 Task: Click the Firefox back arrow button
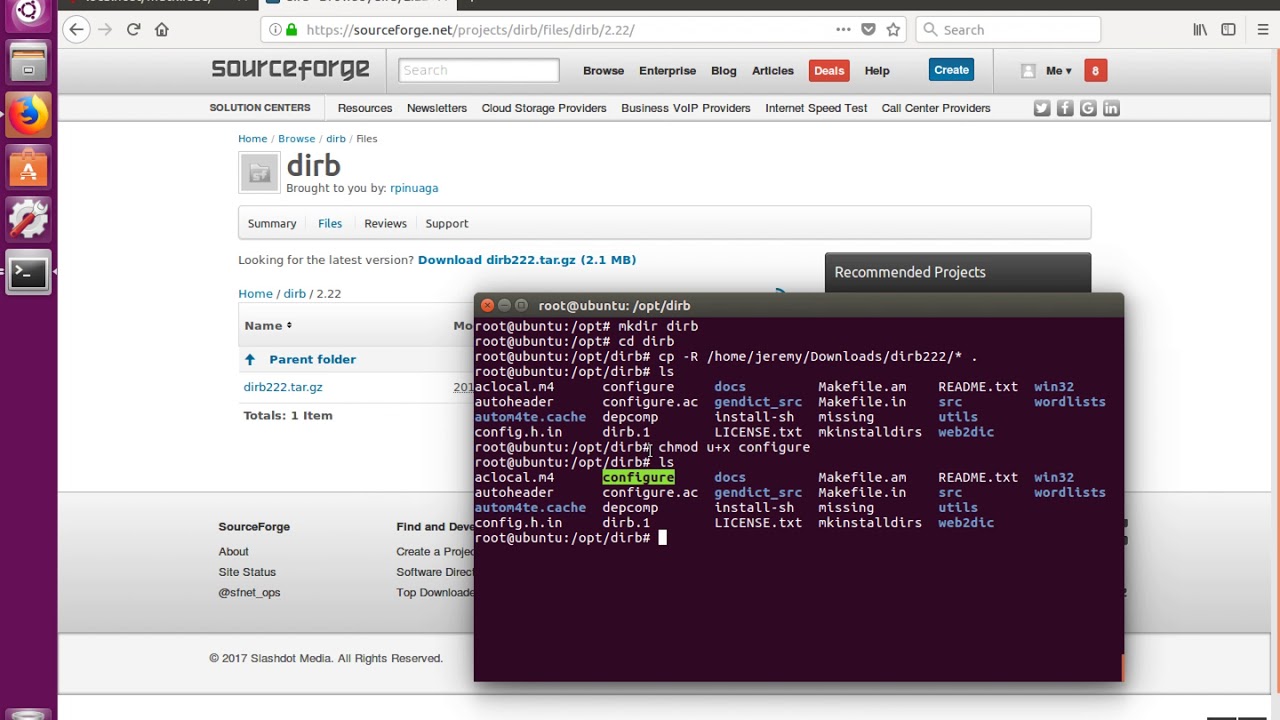coord(76,30)
